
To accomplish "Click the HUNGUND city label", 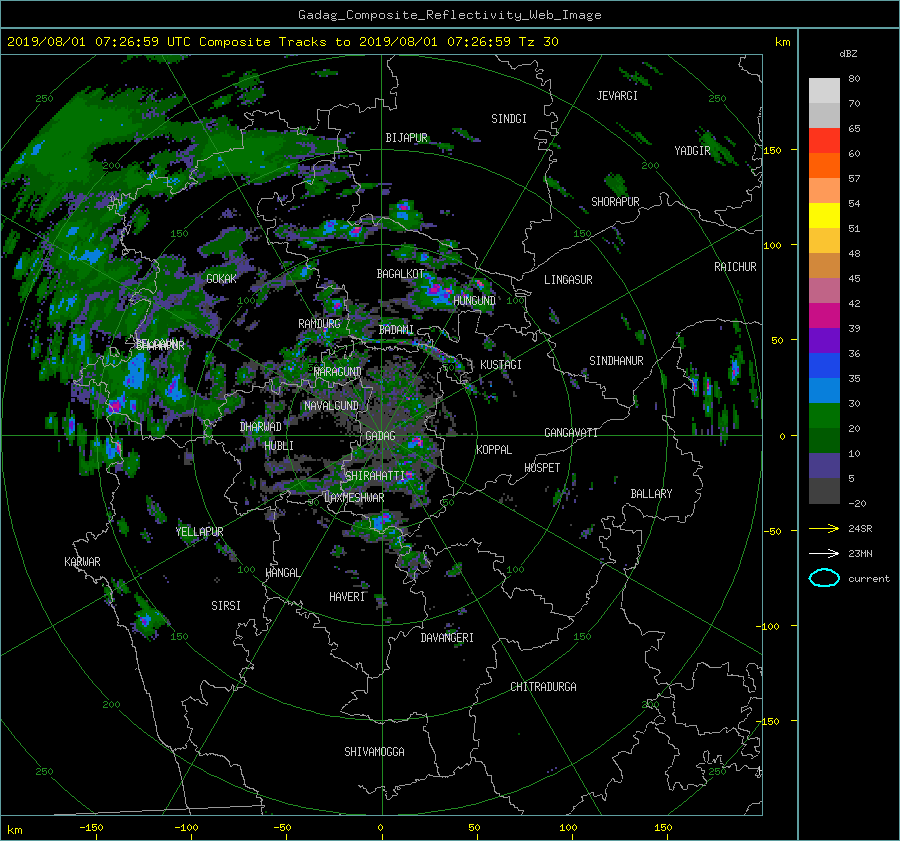I will tap(474, 301).
